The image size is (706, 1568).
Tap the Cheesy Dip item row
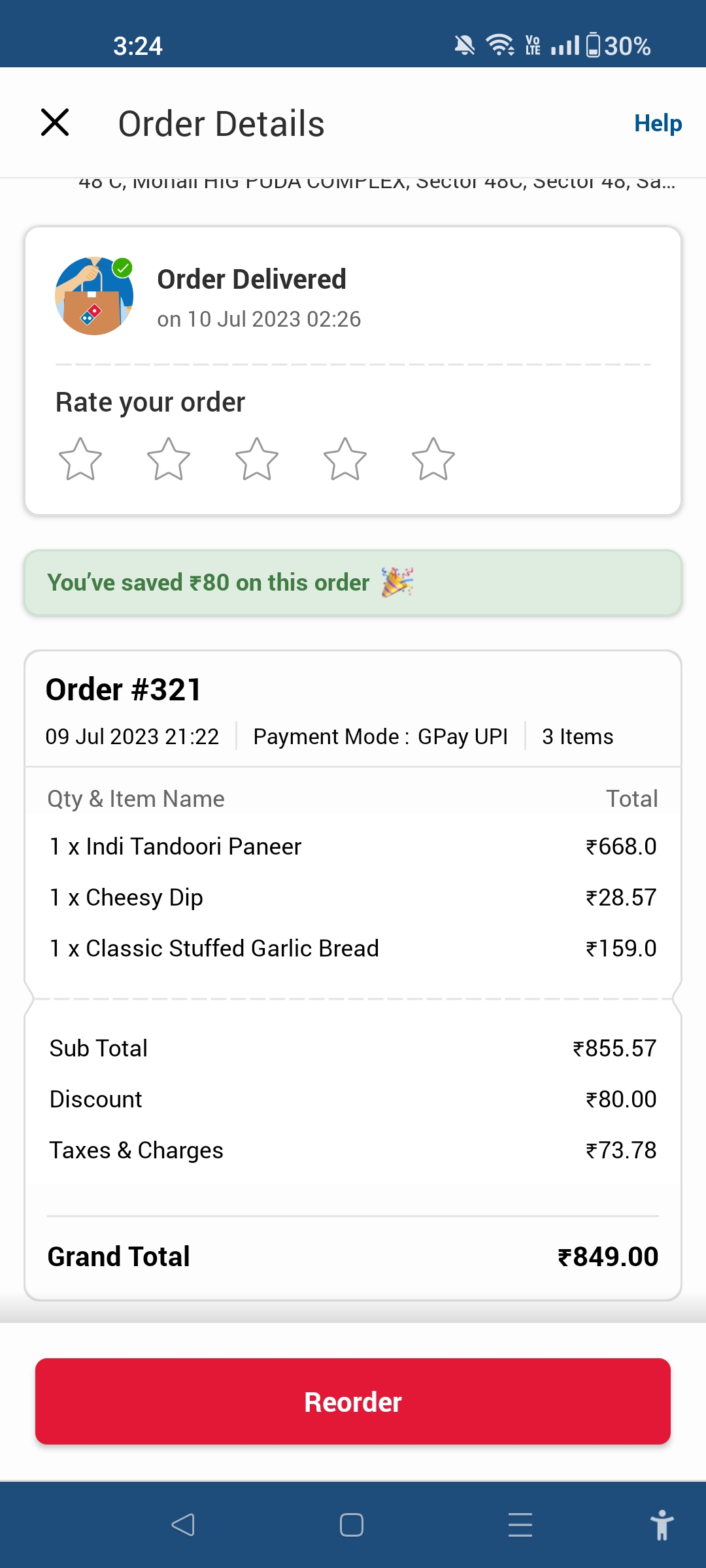(x=353, y=898)
